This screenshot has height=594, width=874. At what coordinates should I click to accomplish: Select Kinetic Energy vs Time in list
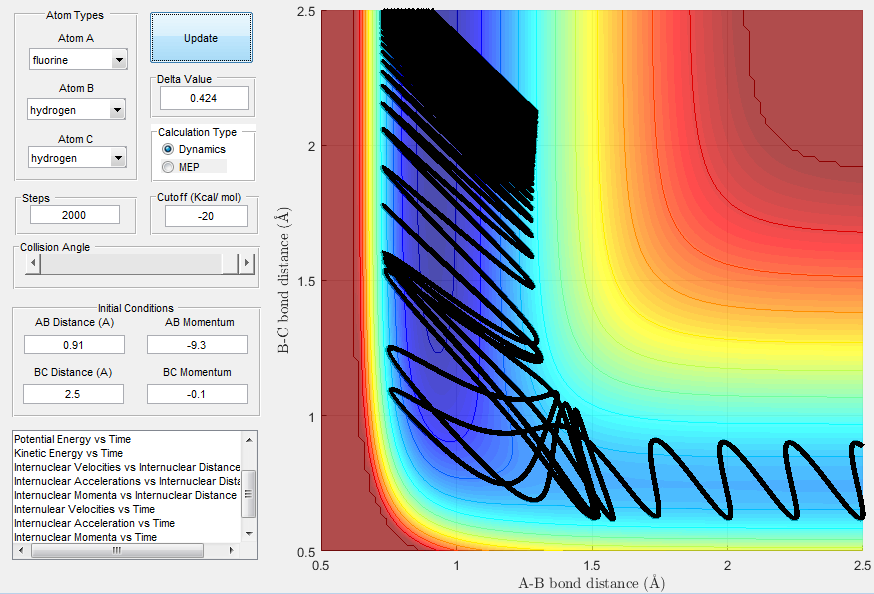[69, 453]
